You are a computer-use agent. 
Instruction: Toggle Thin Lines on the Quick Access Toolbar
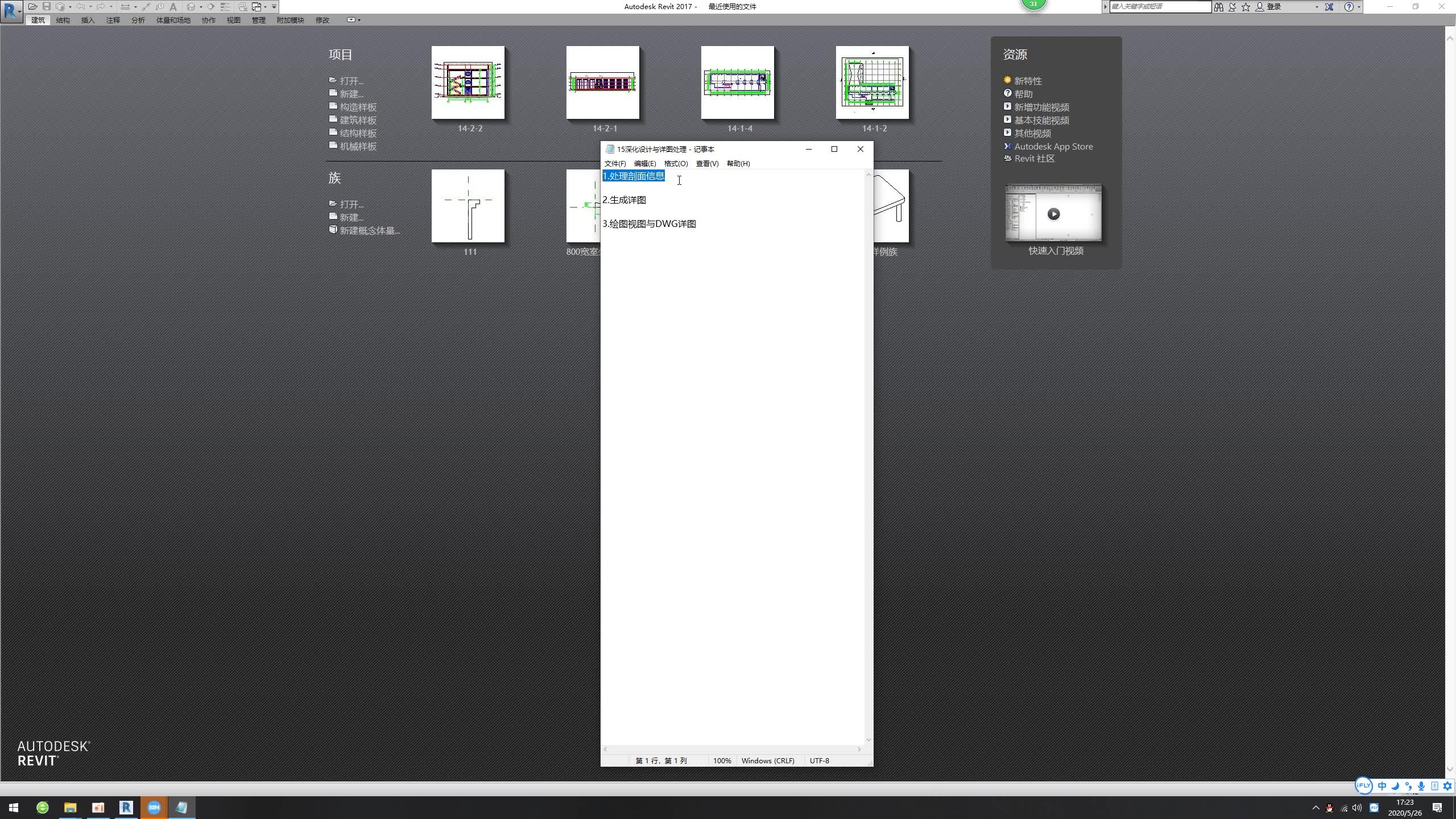pyautogui.click(x=226, y=7)
